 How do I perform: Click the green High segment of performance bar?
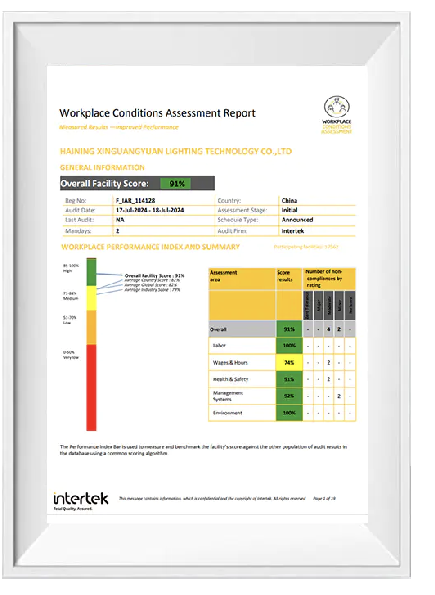91,272
